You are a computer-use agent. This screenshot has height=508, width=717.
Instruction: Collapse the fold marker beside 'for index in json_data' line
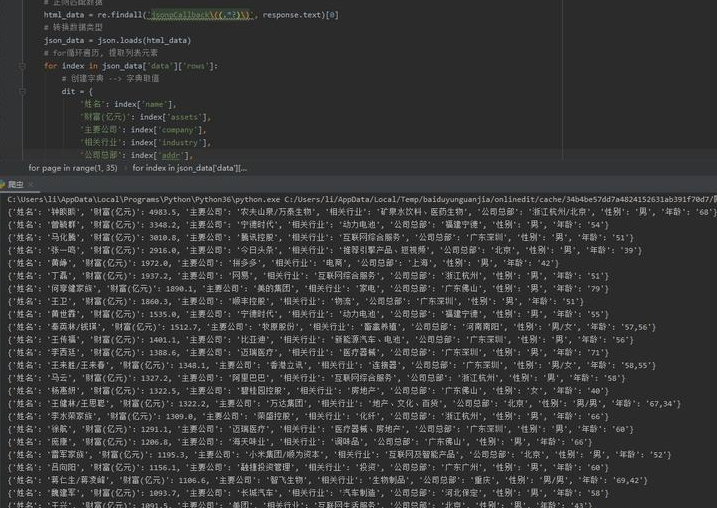(x=22, y=66)
